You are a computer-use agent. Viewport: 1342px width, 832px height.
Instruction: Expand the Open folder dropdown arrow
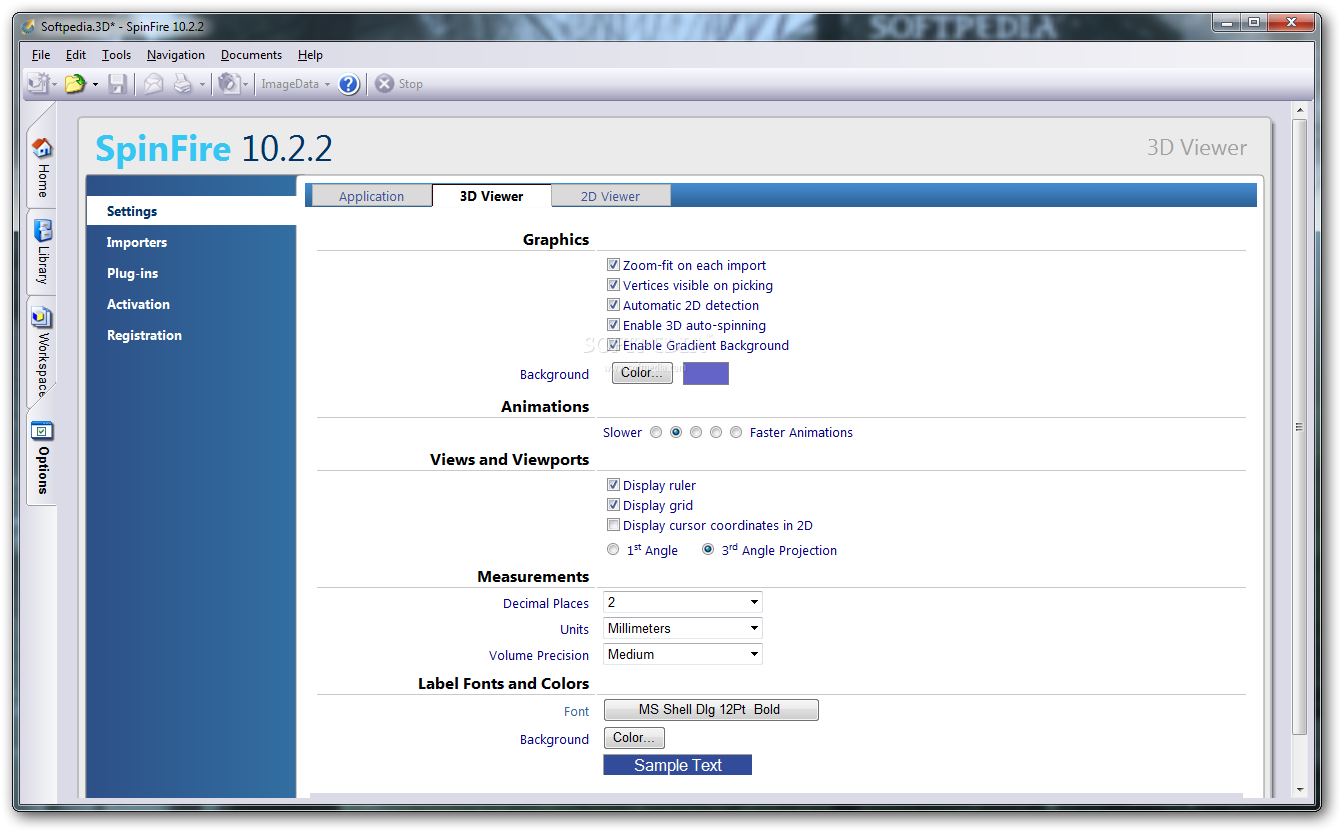(x=96, y=85)
